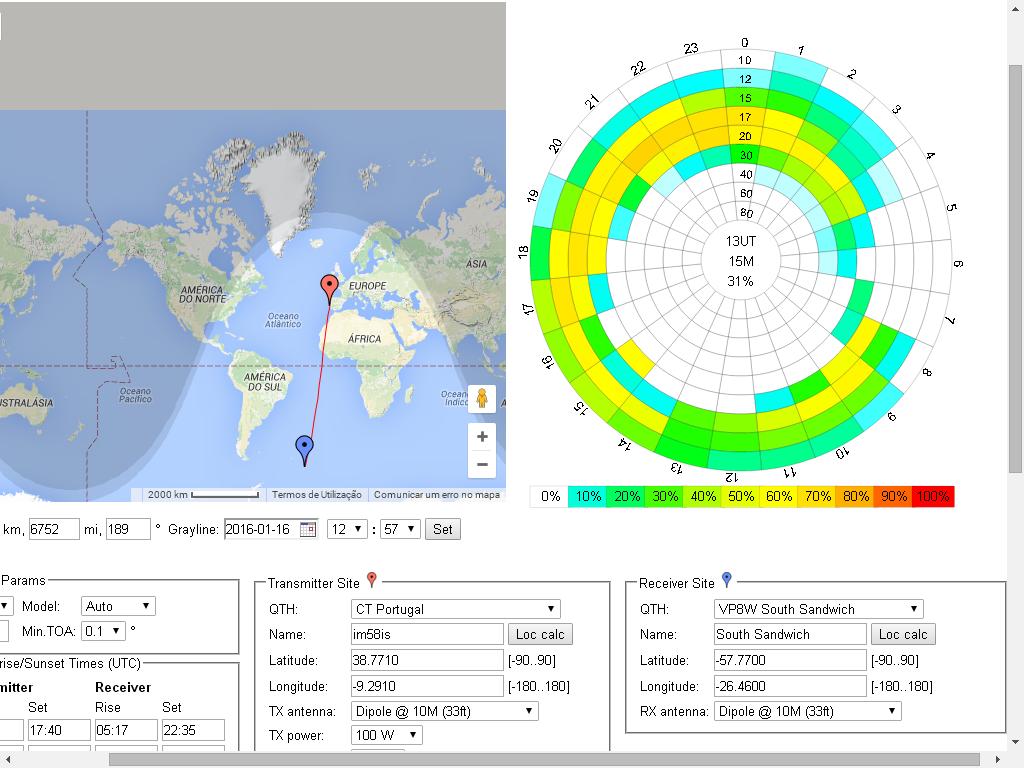Click the transmitter Latitude input field

427,660
